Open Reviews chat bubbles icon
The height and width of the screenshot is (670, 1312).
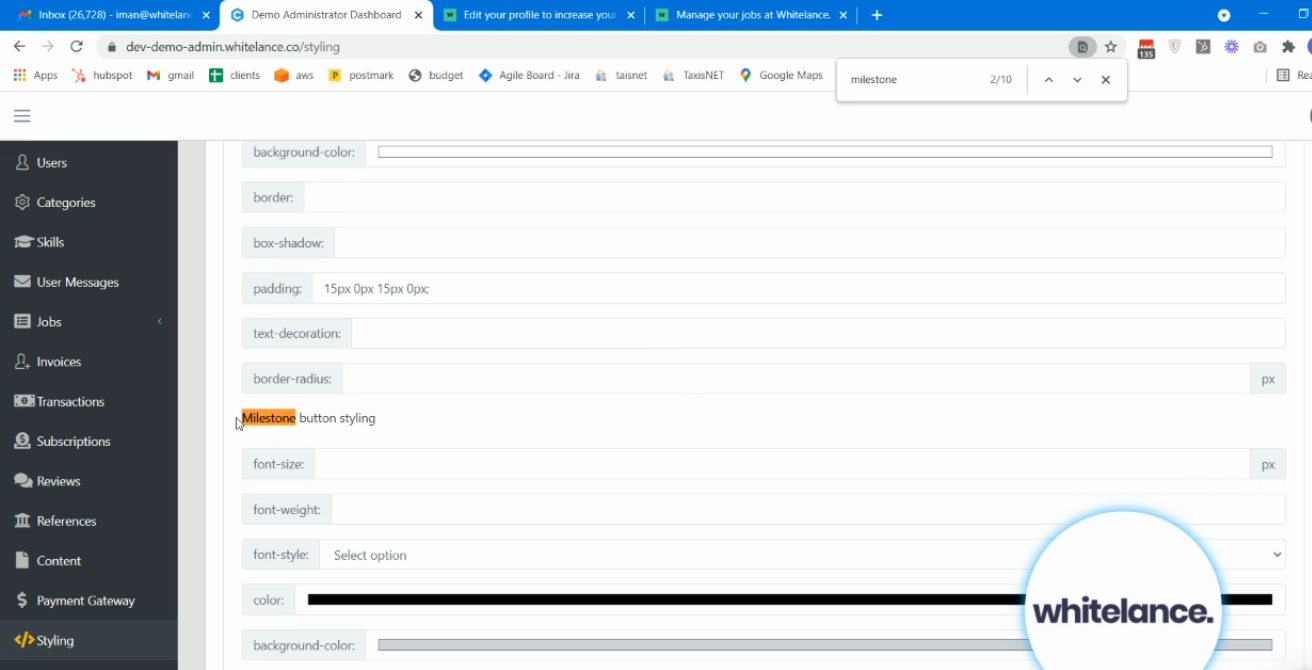pyautogui.click(x=23, y=481)
